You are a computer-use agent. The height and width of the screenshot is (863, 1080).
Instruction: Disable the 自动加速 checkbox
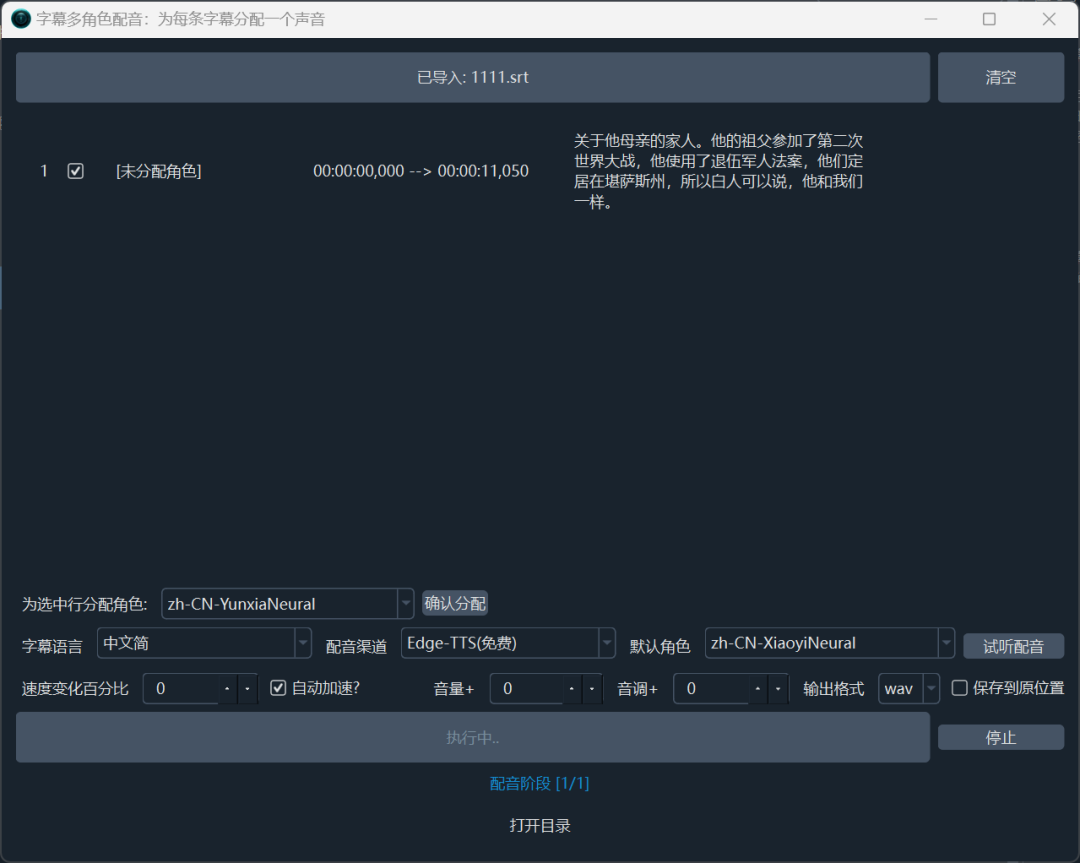(x=278, y=688)
